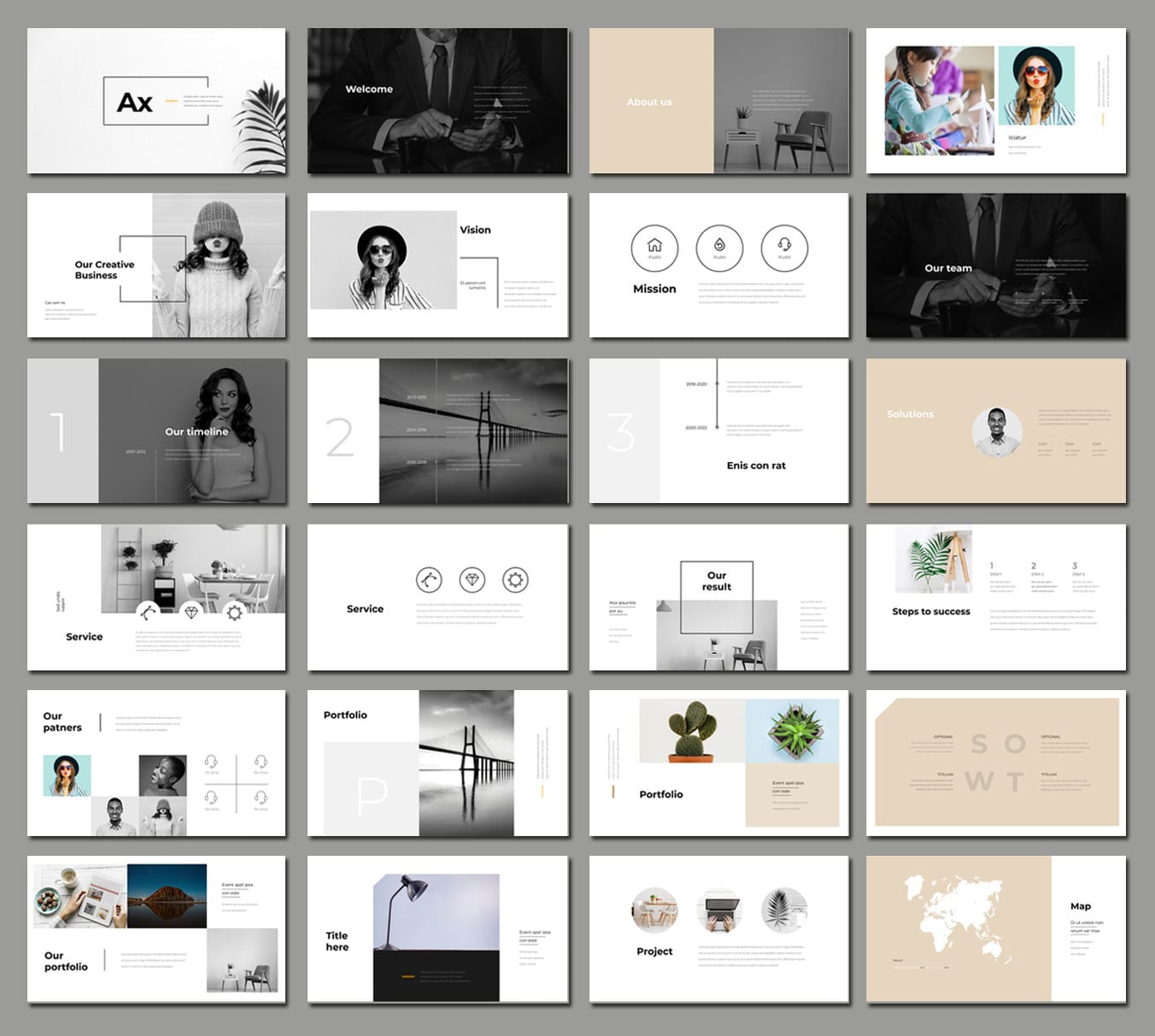Screen dimensions: 1155x1036
Task: Click the diamond icon on the dining room Service slide
Action: (x=191, y=612)
